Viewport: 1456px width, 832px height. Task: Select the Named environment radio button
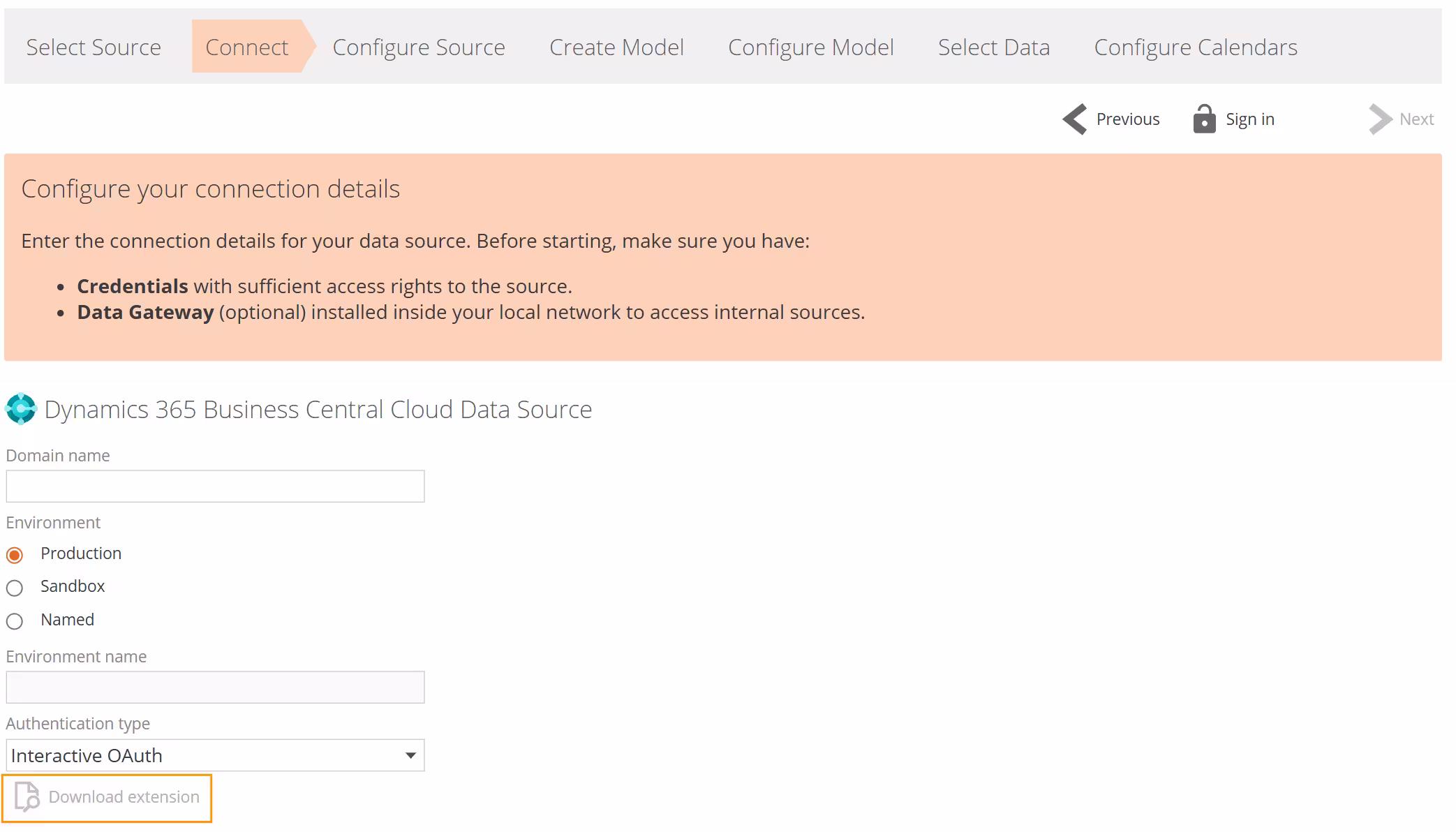coord(15,621)
